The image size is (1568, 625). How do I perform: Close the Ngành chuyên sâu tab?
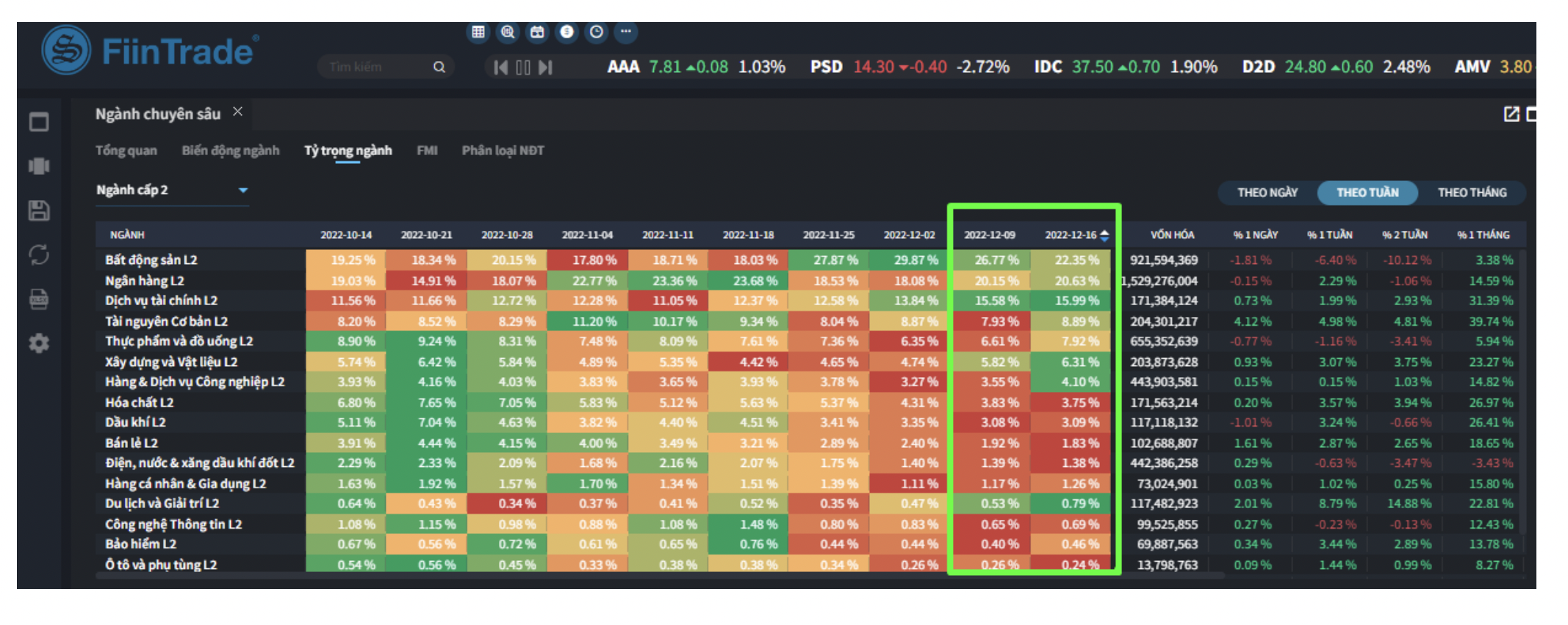point(237,112)
